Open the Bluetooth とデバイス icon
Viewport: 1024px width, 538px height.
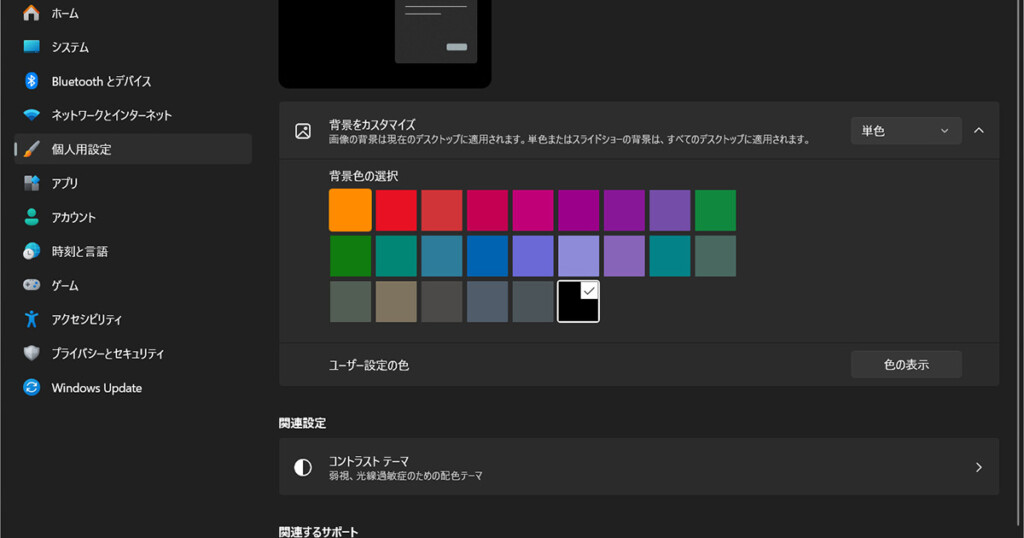(x=31, y=80)
